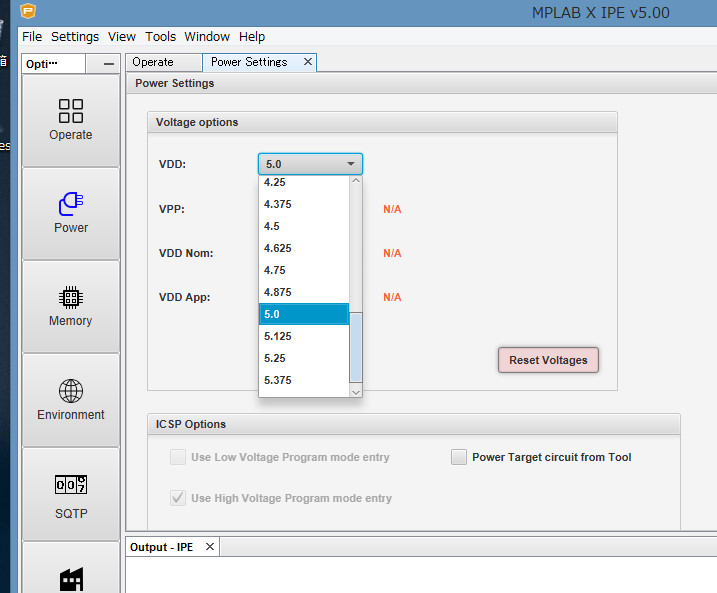Open the Help menu
Image resolution: width=717 pixels, height=593 pixels.
click(x=252, y=37)
